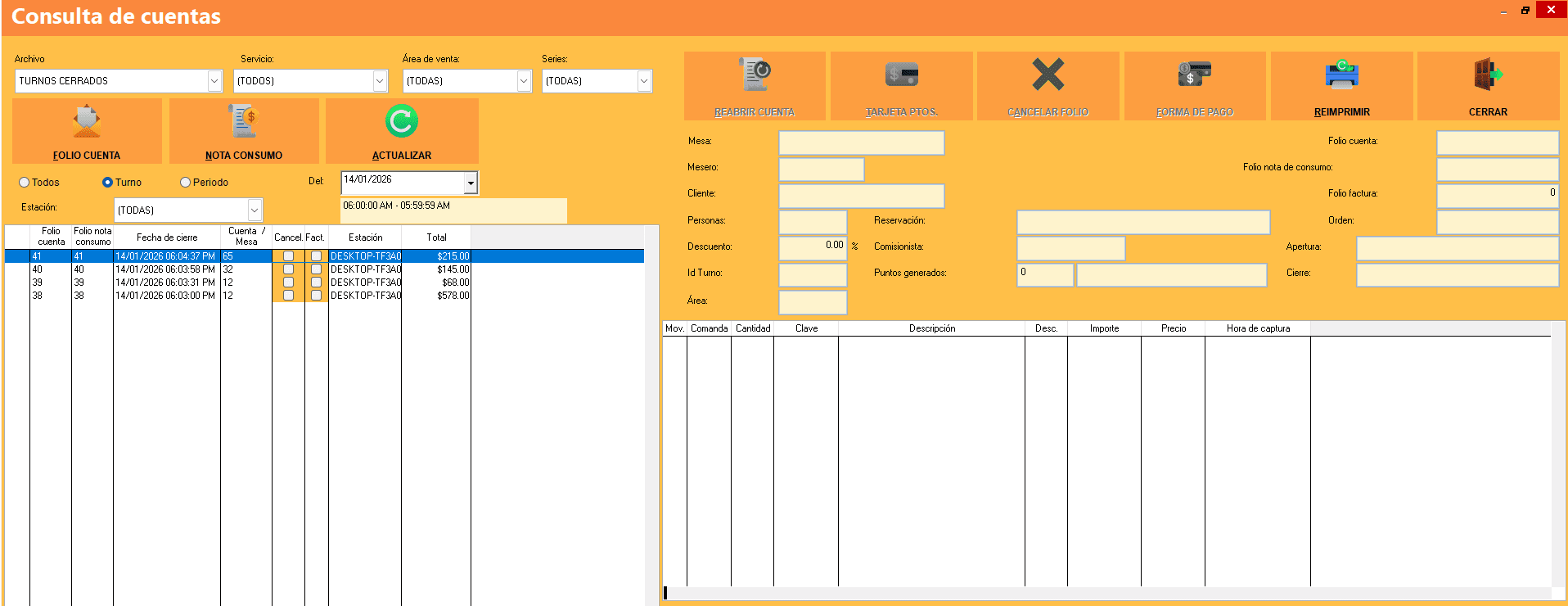Screen dimensions: 1568x606
Task: Click the Mesero input field
Action: click(x=822, y=170)
